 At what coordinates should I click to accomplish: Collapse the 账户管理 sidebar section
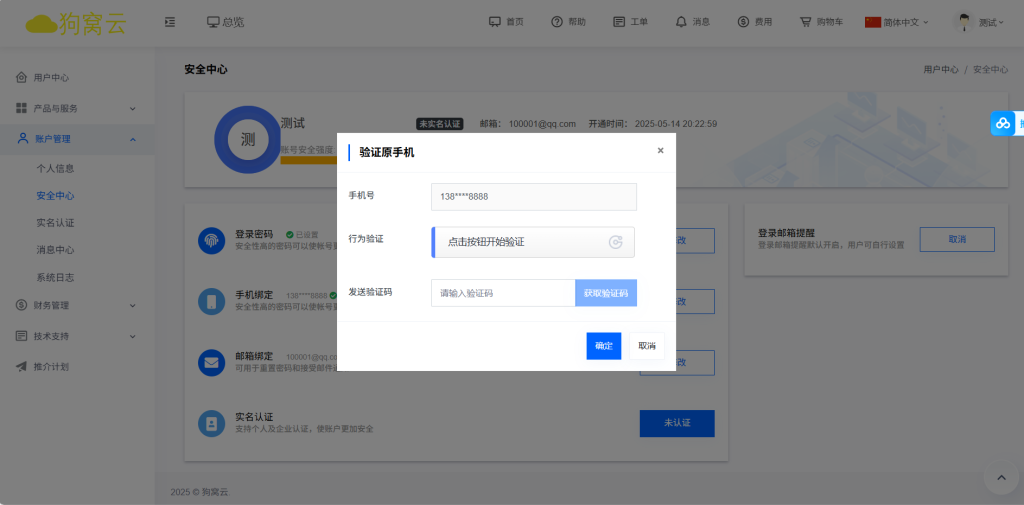[x=77, y=139]
